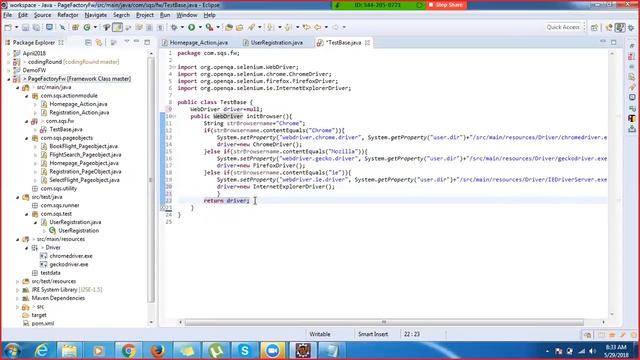The height and width of the screenshot is (360, 640).
Task: Open Google Chrome from the taskbar
Action: [128, 351]
